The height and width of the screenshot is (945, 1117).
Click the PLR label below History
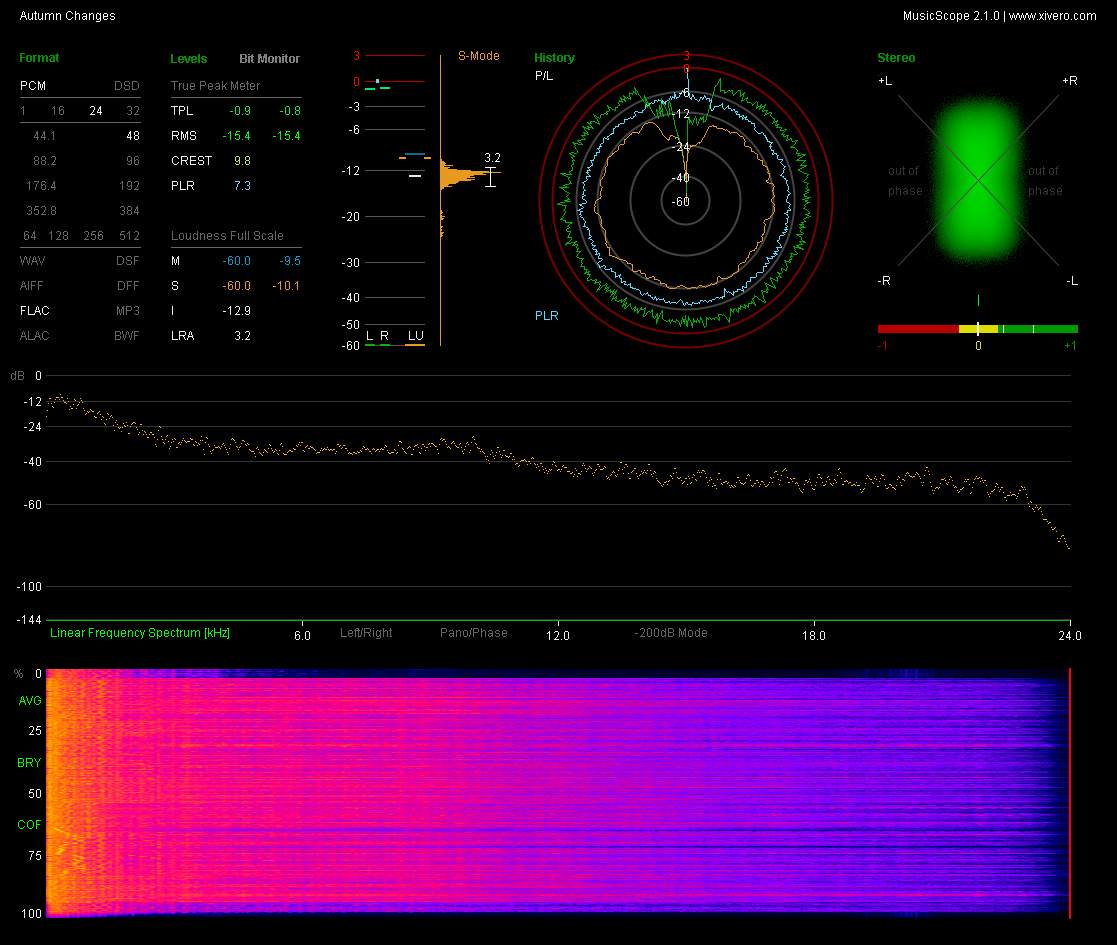point(546,316)
